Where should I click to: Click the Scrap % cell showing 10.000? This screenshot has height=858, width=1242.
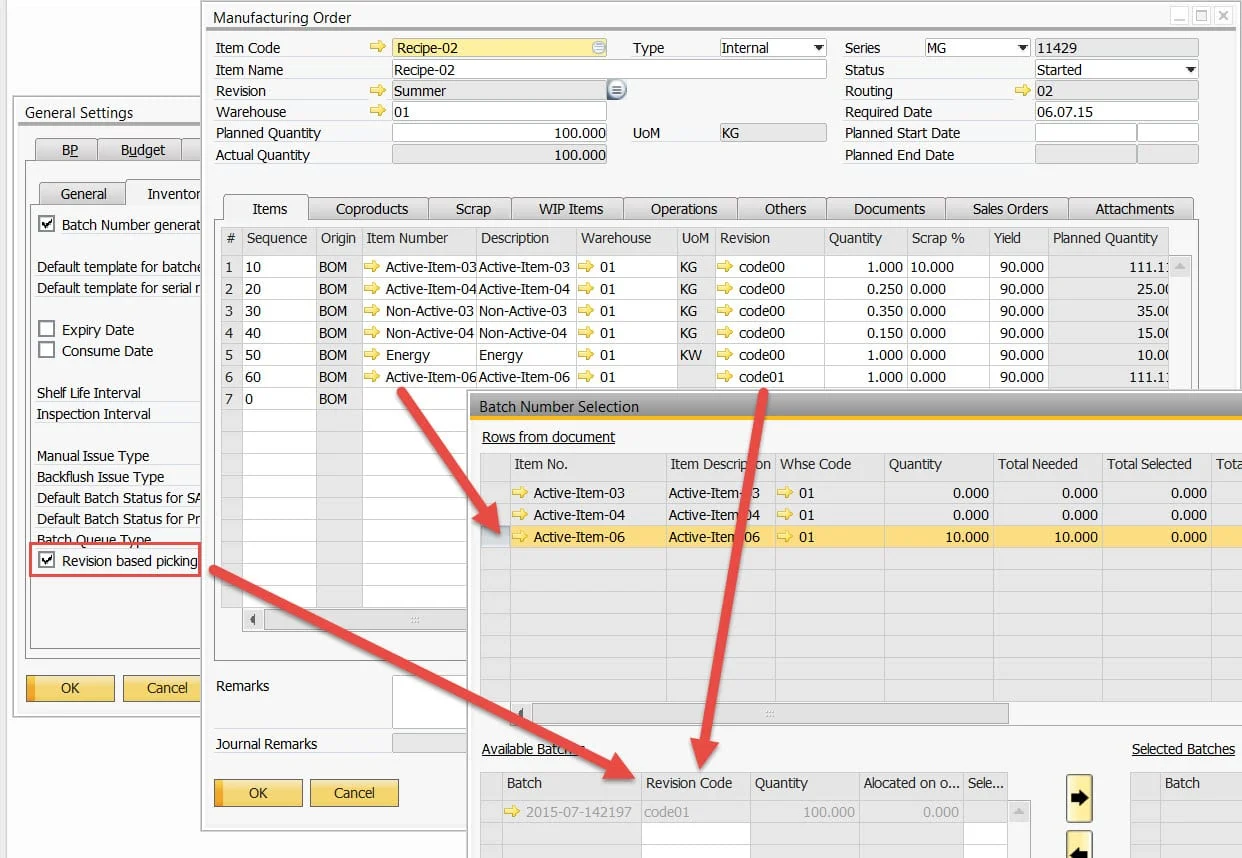click(x=947, y=267)
